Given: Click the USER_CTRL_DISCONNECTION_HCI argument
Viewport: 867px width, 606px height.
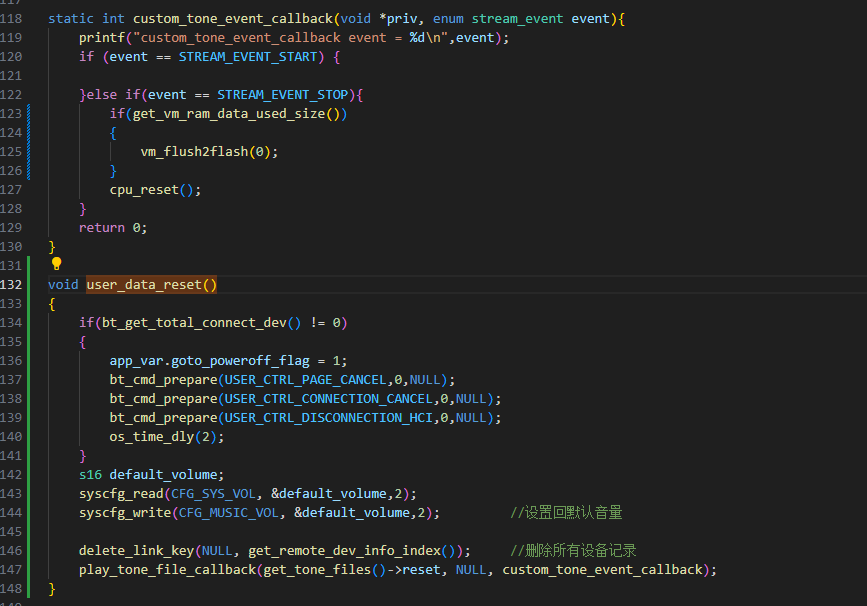Looking at the screenshot, I should tap(328, 418).
